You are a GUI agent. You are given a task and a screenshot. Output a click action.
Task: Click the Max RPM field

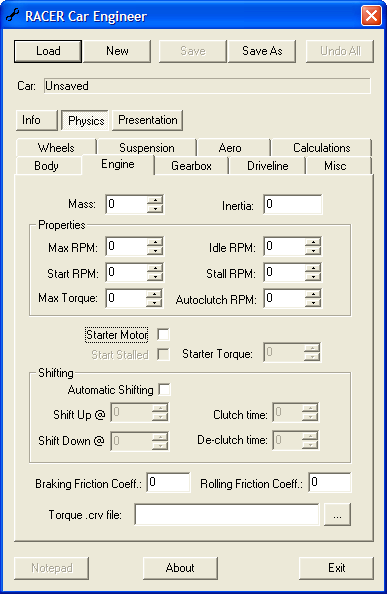point(127,246)
